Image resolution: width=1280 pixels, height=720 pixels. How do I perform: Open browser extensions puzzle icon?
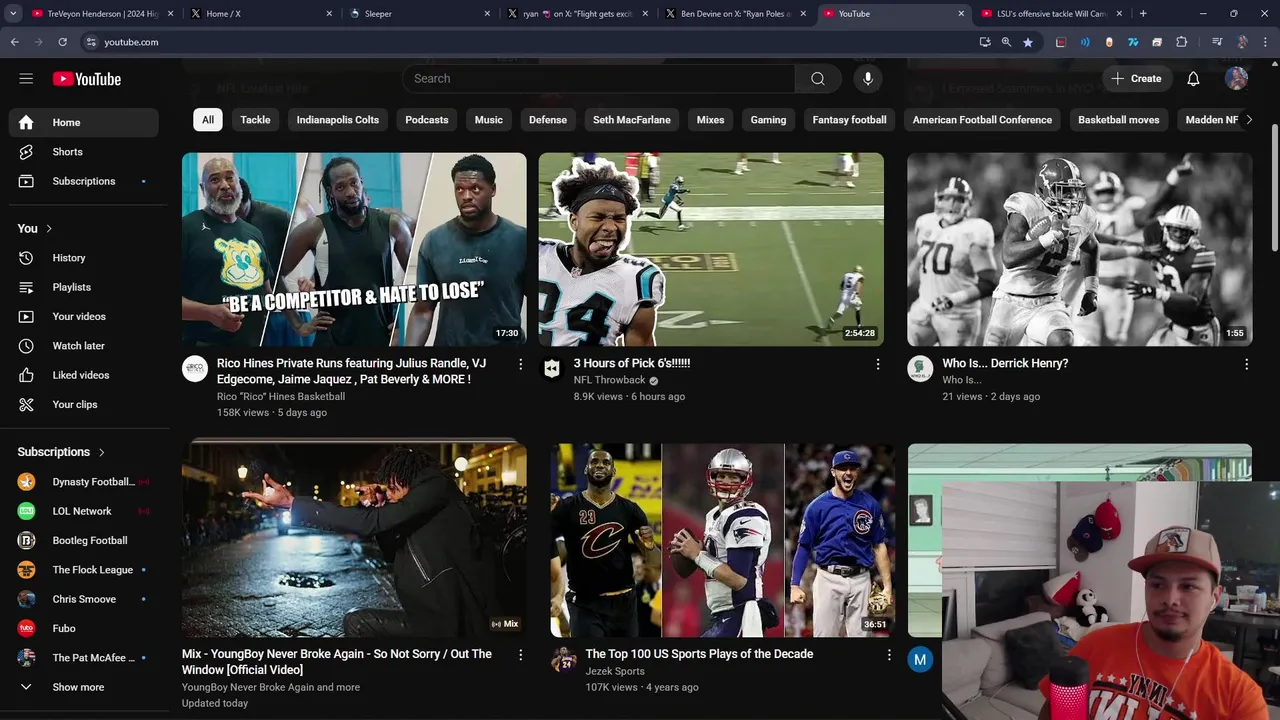[1181, 42]
